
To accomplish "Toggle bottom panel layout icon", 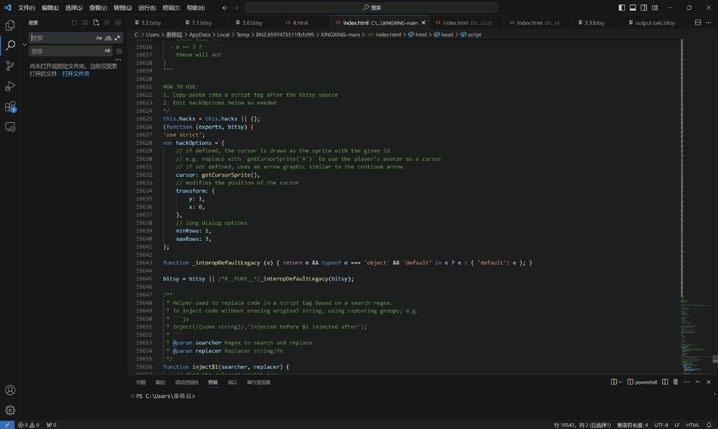I will pos(633,8).
